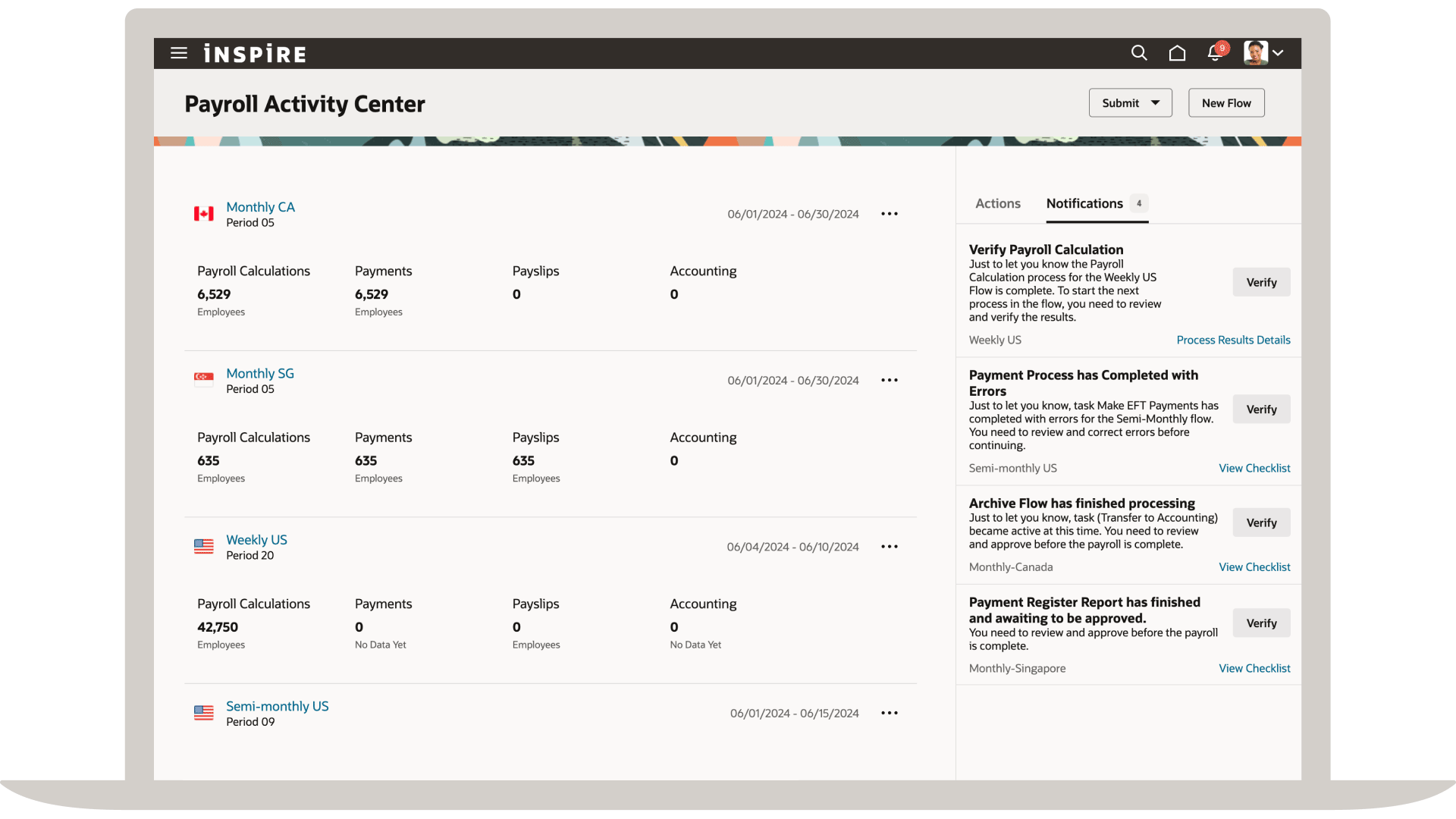Open the hamburger navigation menu

(179, 53)
